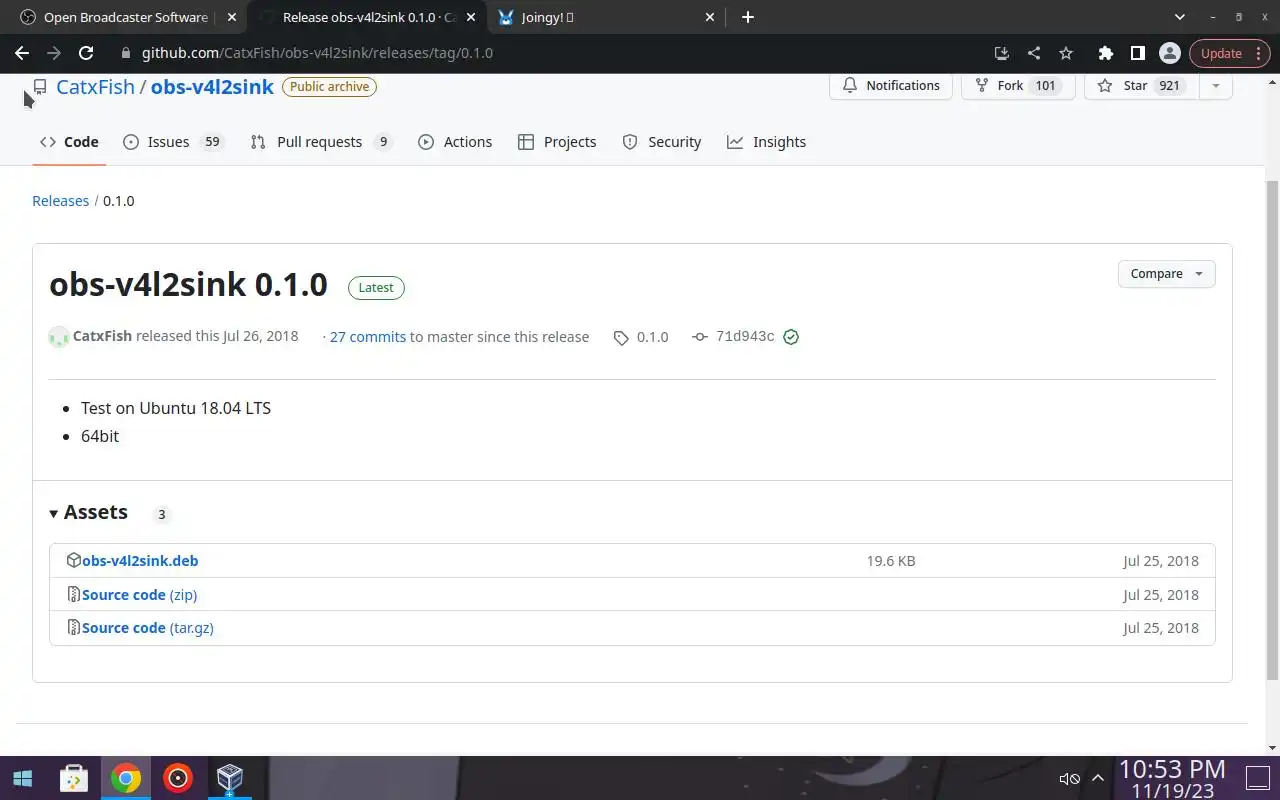Click the Chrome icon in the taskbar
The image size is (1280, 800).
pos(126,778)
